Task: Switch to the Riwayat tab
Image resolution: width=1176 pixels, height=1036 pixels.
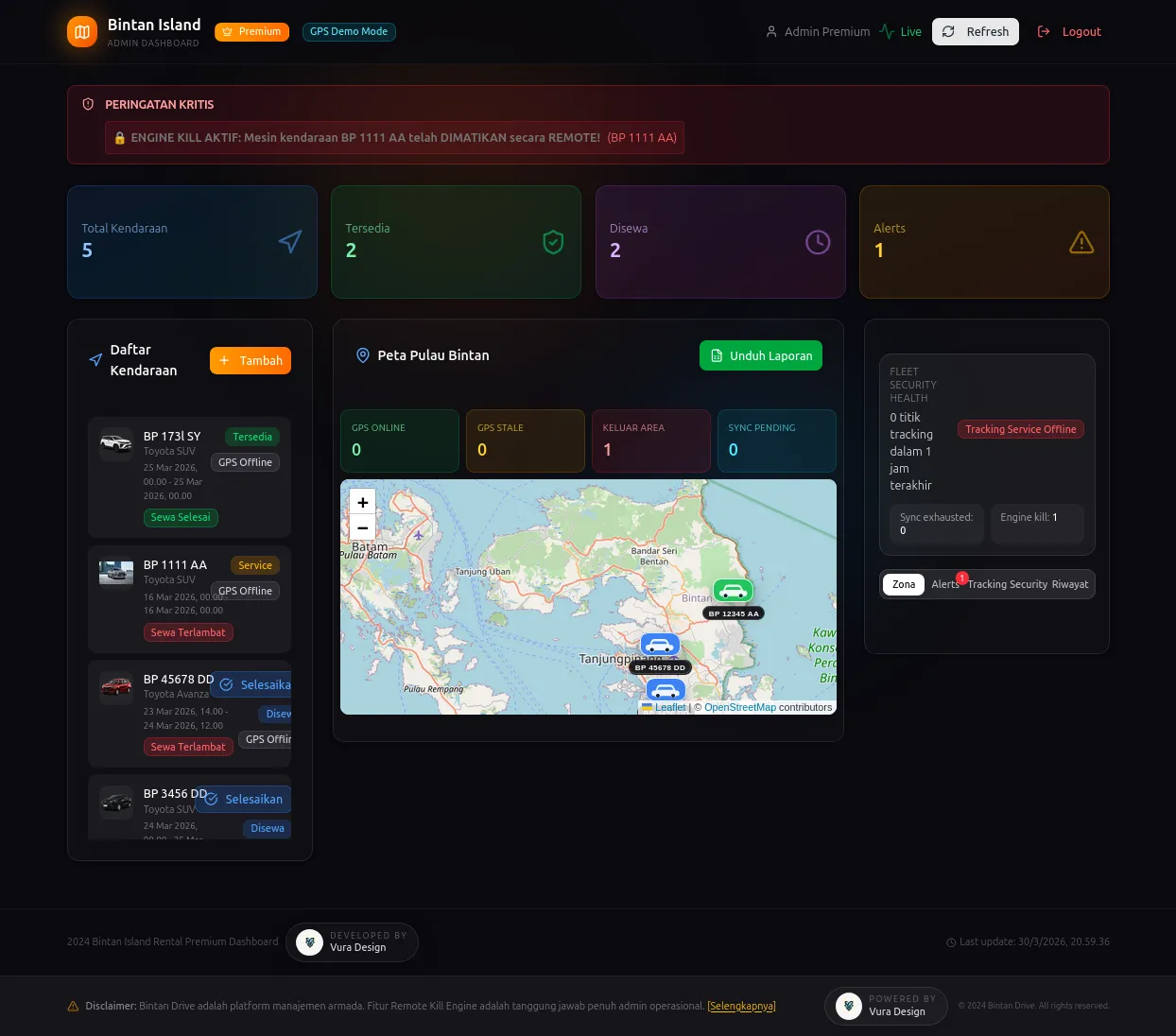Action: click(x=1069, y=584)
